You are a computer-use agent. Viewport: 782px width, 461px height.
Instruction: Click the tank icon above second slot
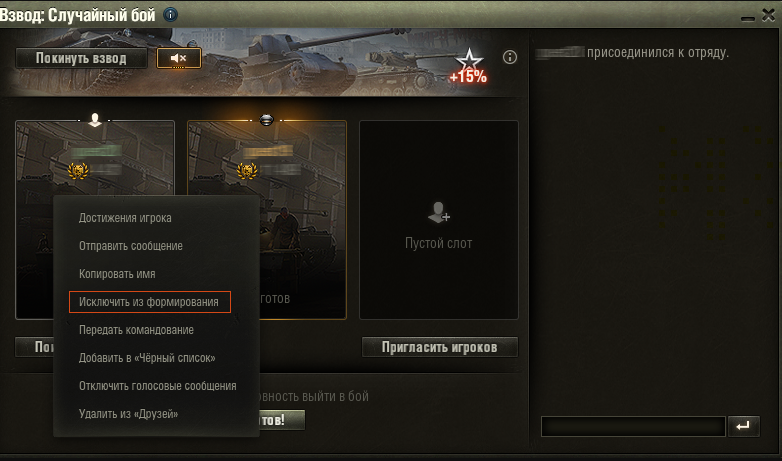267,120
